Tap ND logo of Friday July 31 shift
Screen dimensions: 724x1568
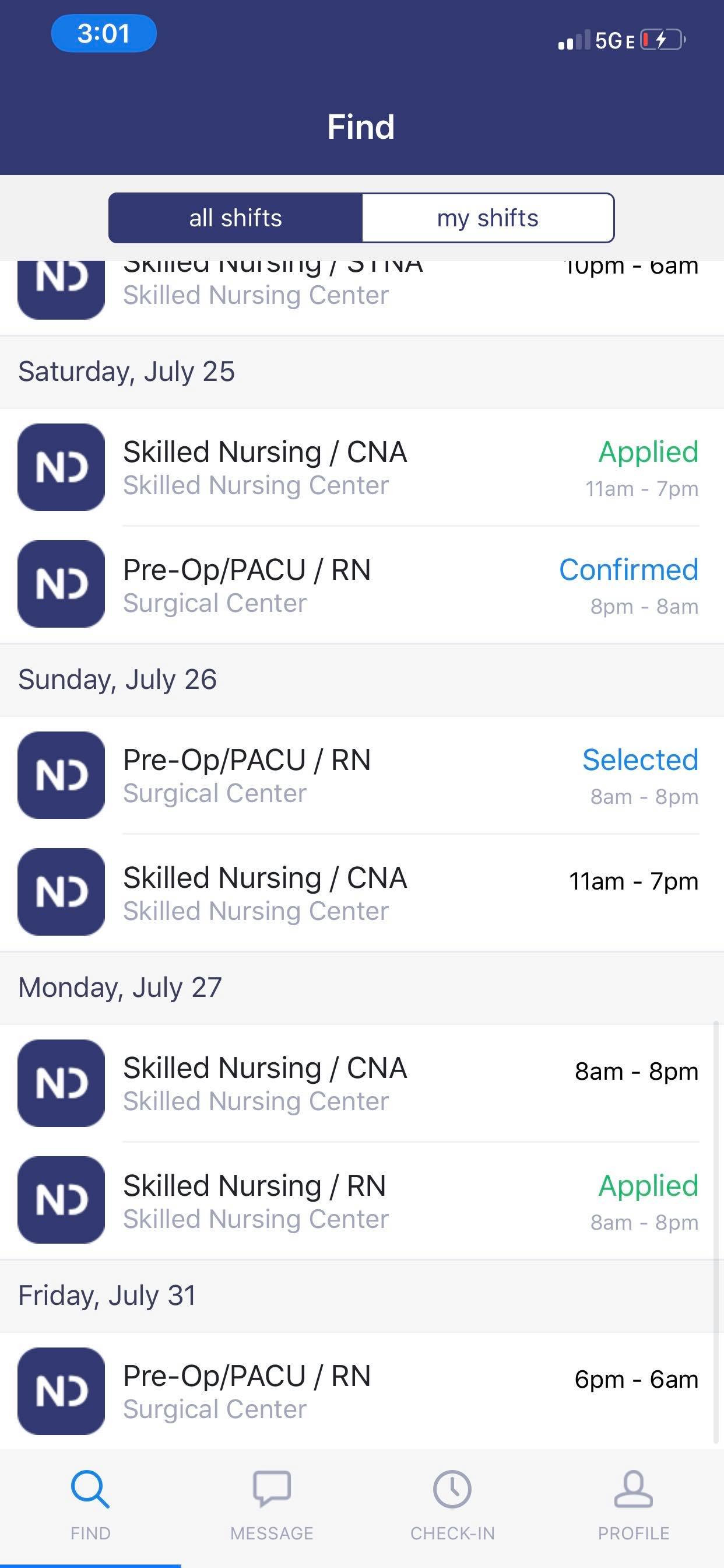tap(61, 1391)
